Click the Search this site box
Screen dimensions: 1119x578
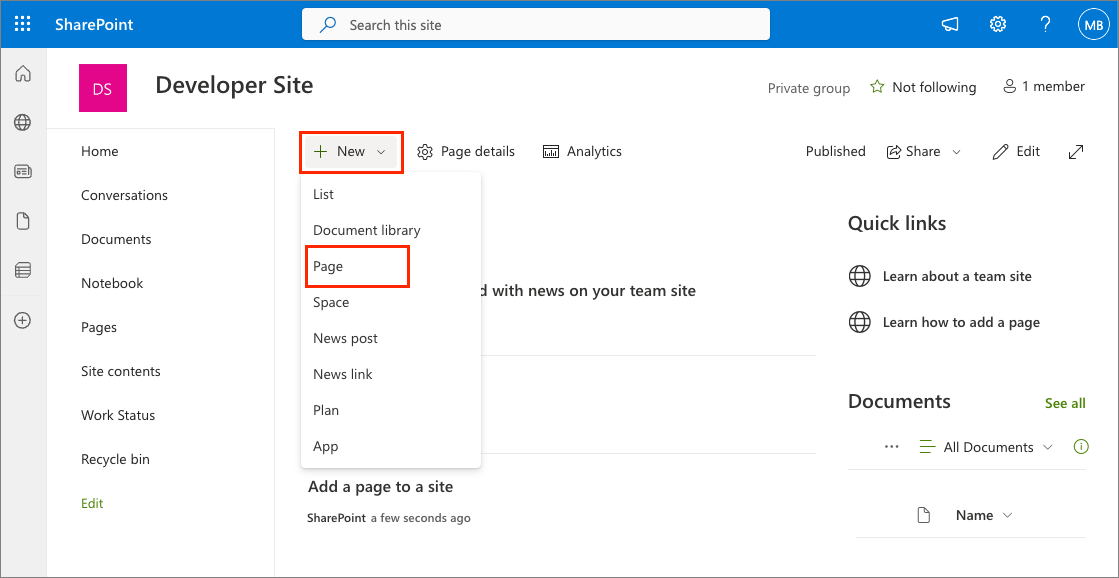(535, 25)
